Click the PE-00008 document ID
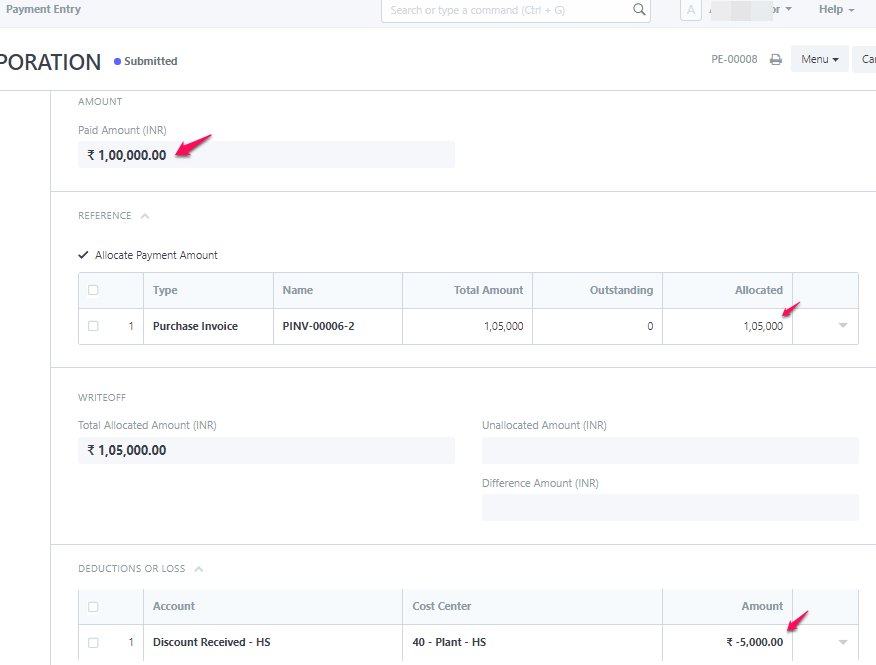Screen dimensions: 876x665 tap(734, 59)
